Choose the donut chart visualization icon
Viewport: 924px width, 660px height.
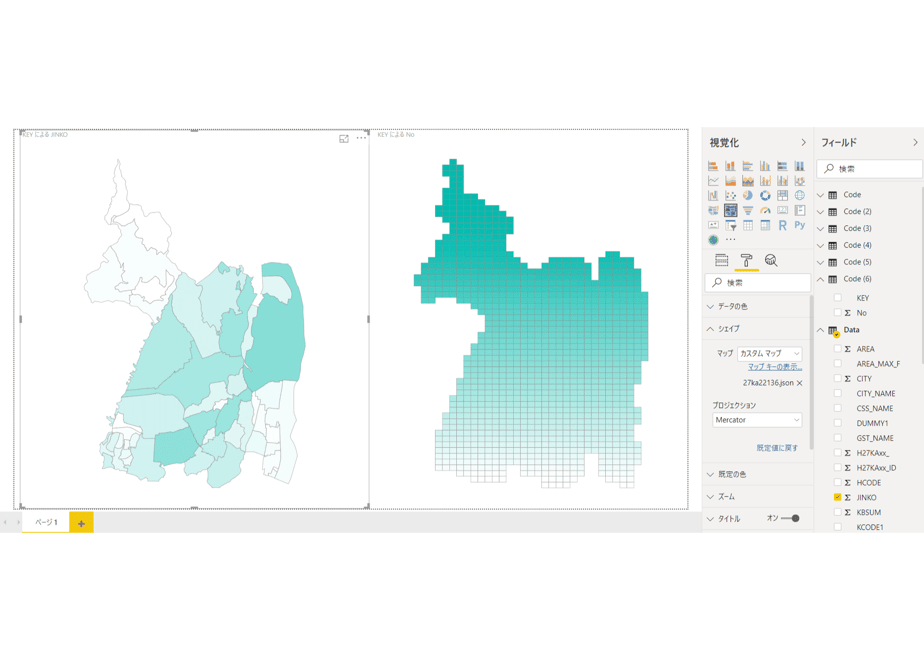(765, 195)
